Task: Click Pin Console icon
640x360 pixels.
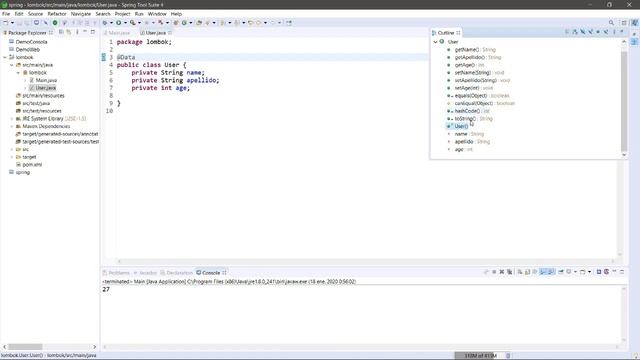Action: (x=561, y=272)
